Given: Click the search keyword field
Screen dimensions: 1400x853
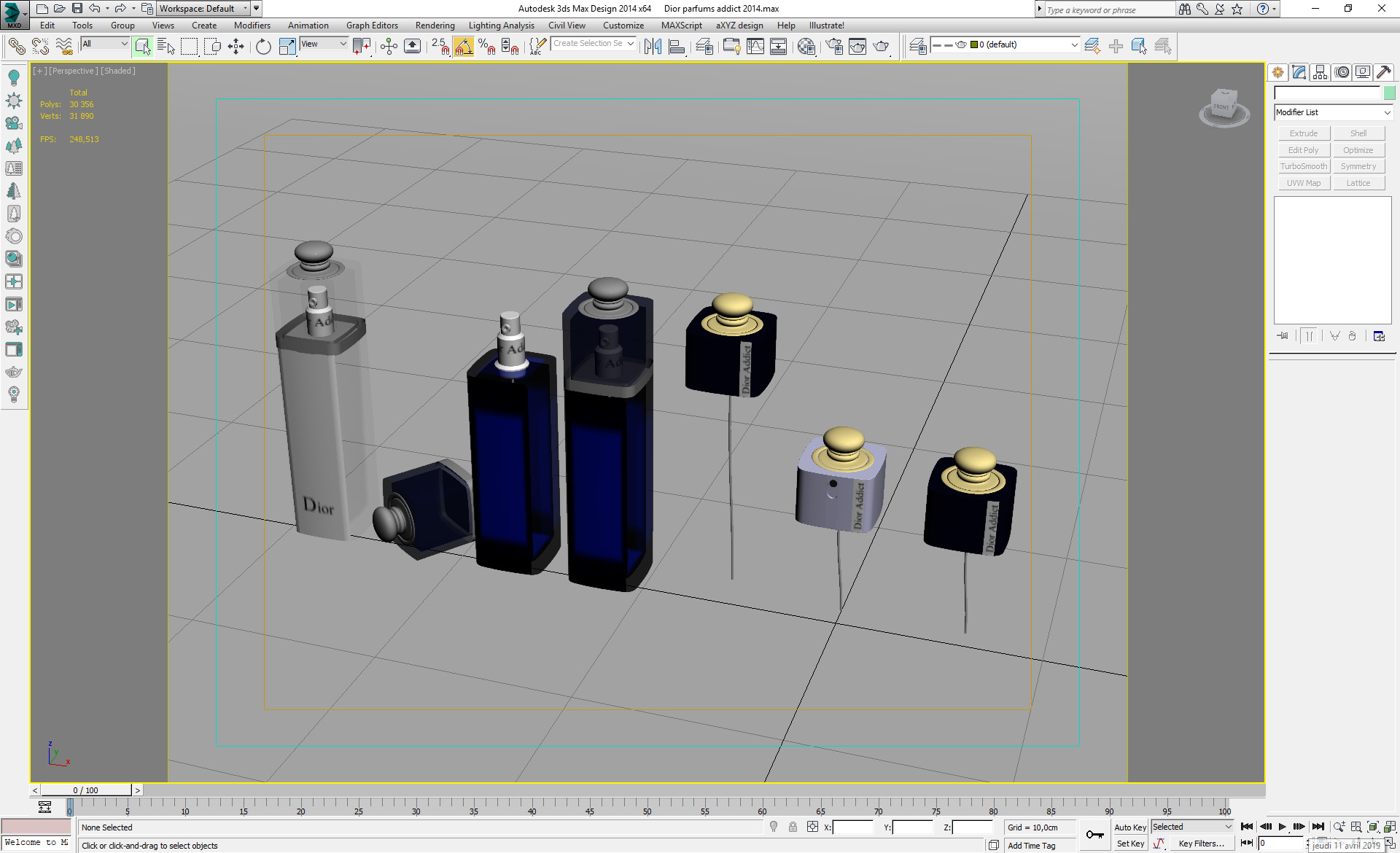Looking at the screenshot, I should (1108, 9).
